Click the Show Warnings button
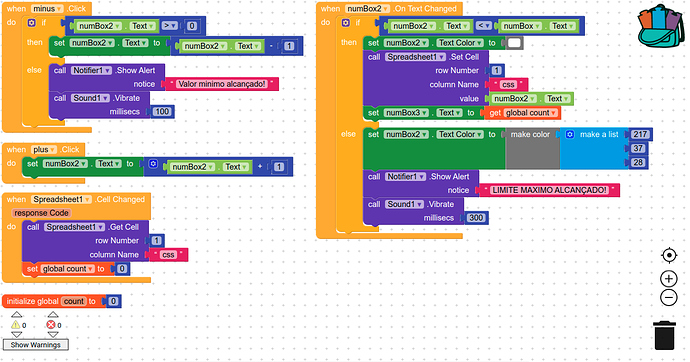 [36, 344]
